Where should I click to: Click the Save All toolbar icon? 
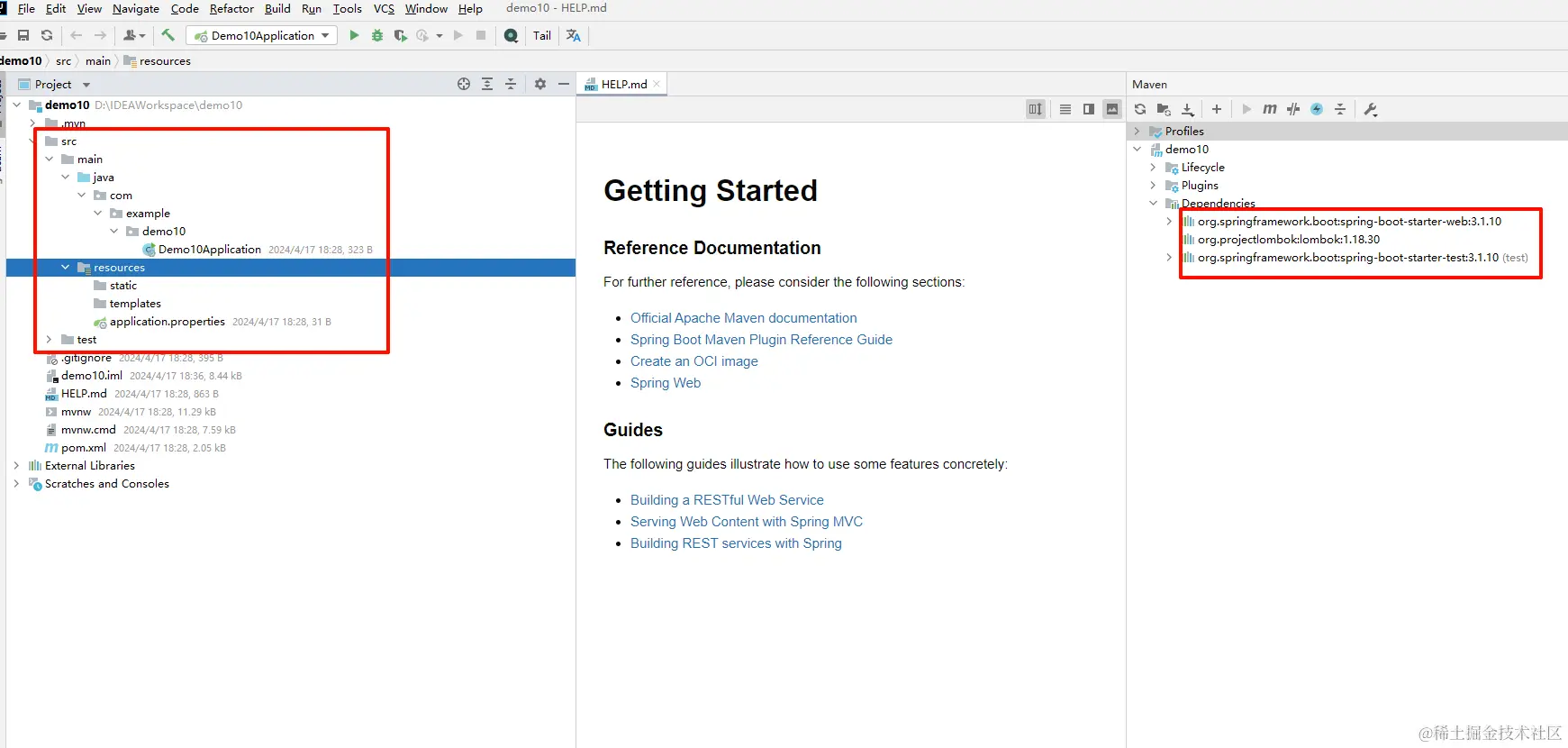(23, 35)
